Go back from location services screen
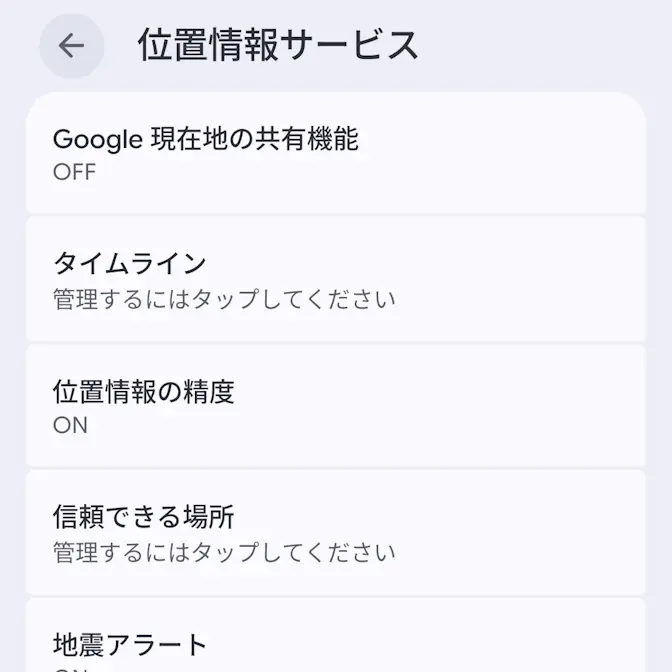This screenshot has height=672, width=672. pyautogui.click(x=71, y=46)
